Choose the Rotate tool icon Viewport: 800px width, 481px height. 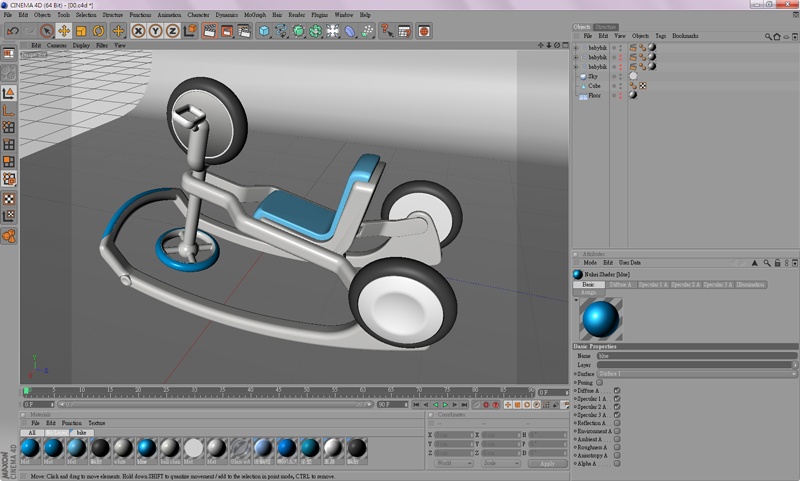click(x=99, y=31)
